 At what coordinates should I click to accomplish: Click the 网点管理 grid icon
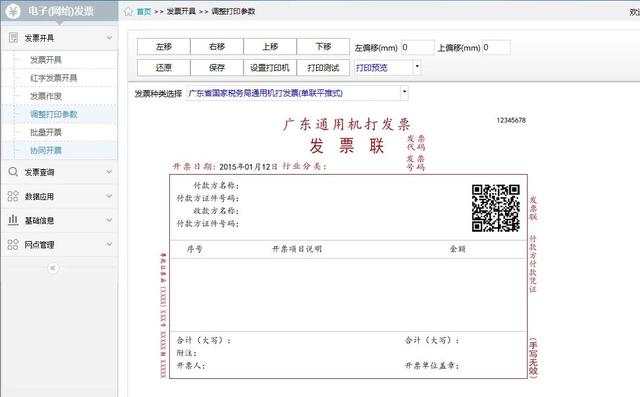click(x=13, y=244)
